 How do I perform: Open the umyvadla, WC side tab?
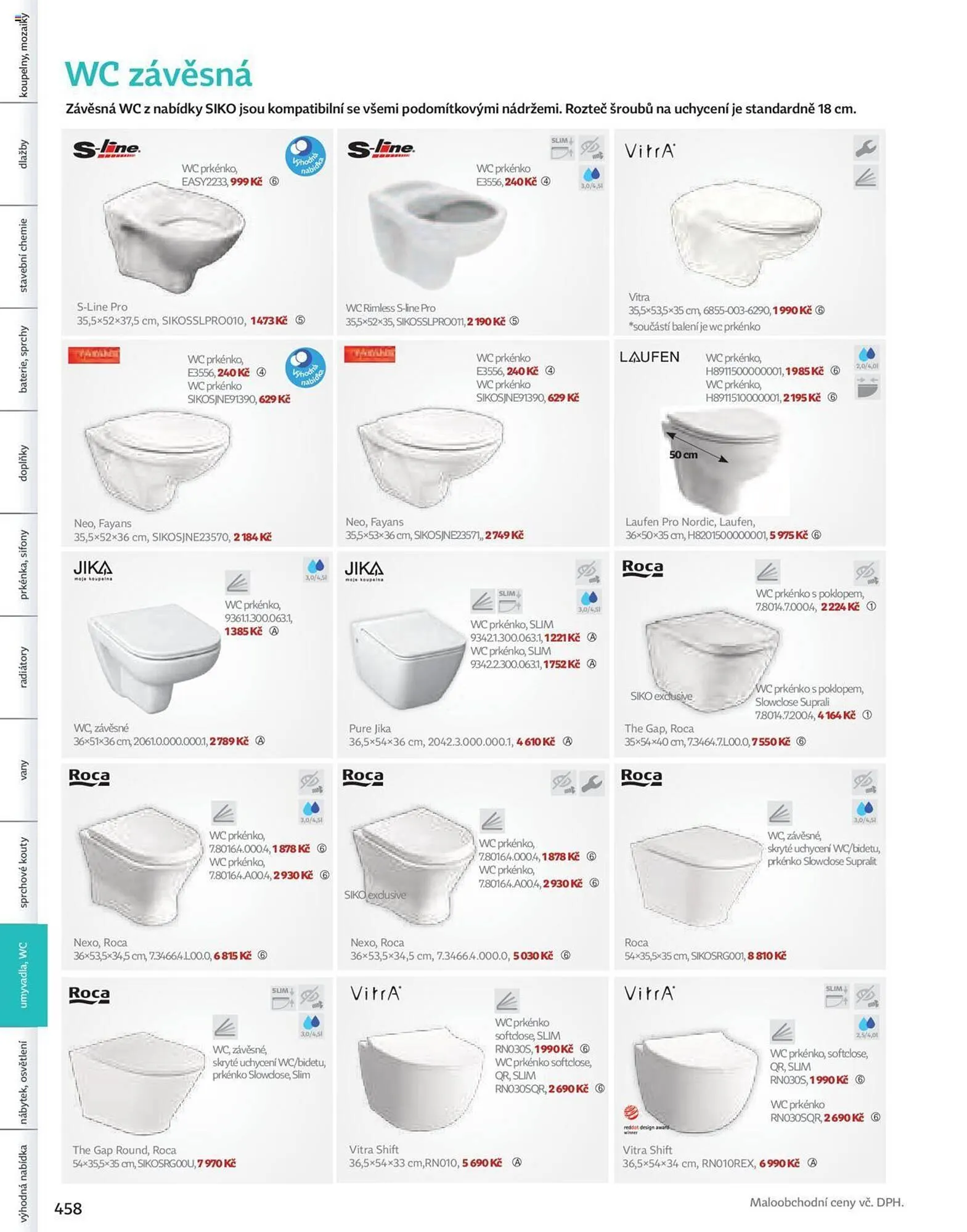[23, 975]
